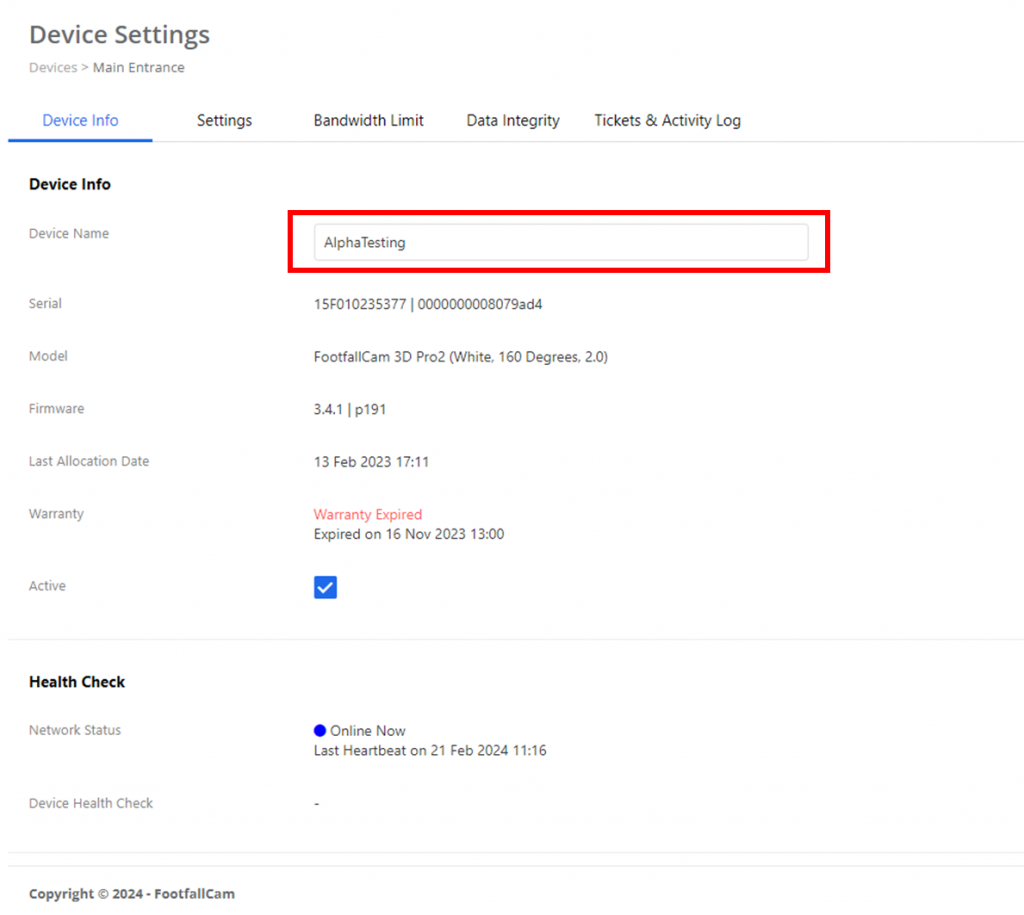This screenshot has height=915, width=1024.
Task: Switch to the Settings tab
Action: 224,120
